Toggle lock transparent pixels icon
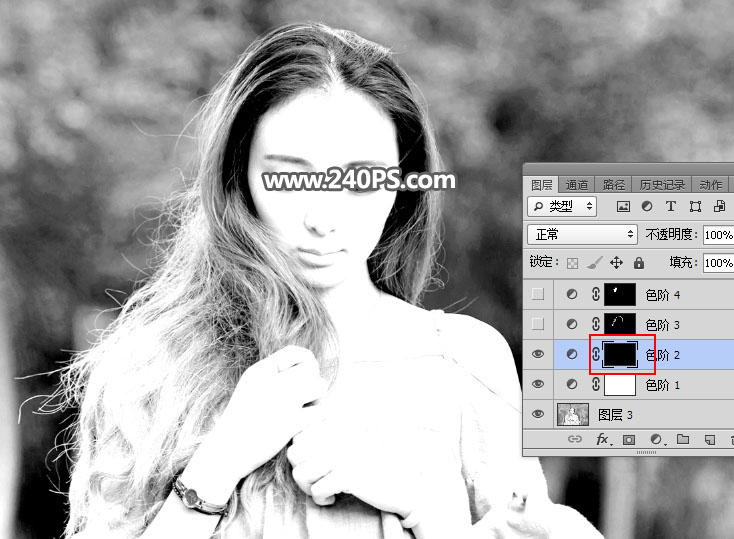734x539 pixels. (x=572, y=263)
